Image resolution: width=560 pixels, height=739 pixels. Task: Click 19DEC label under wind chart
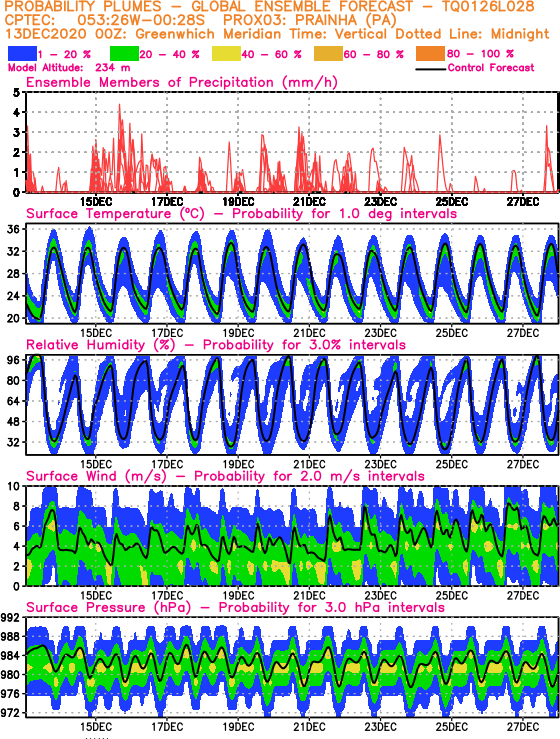[x=238, y=595]
